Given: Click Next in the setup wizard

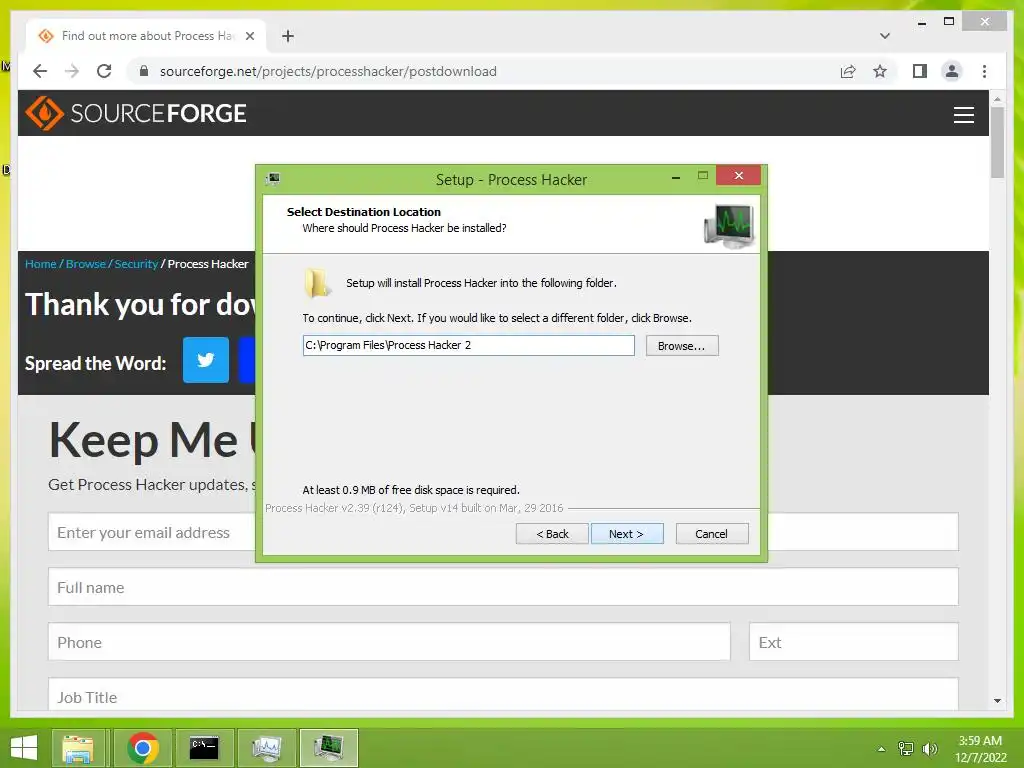Looking at the screenshot, I should coord(626,534).
